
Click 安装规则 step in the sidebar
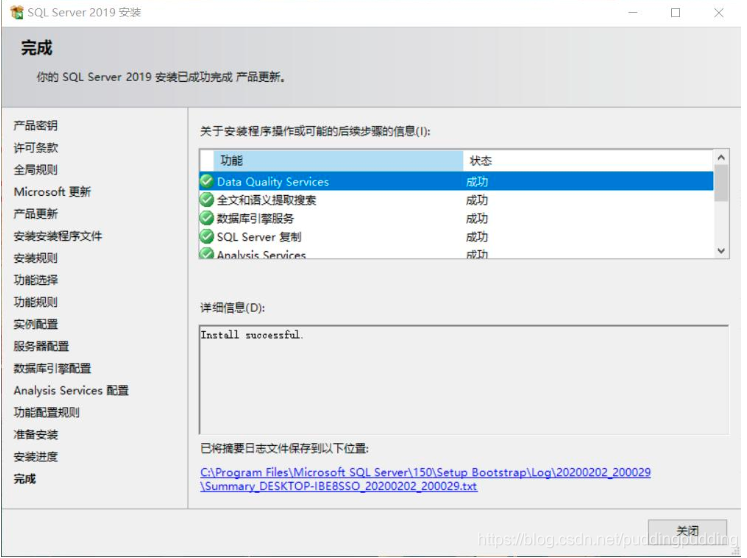pos(36,258)
